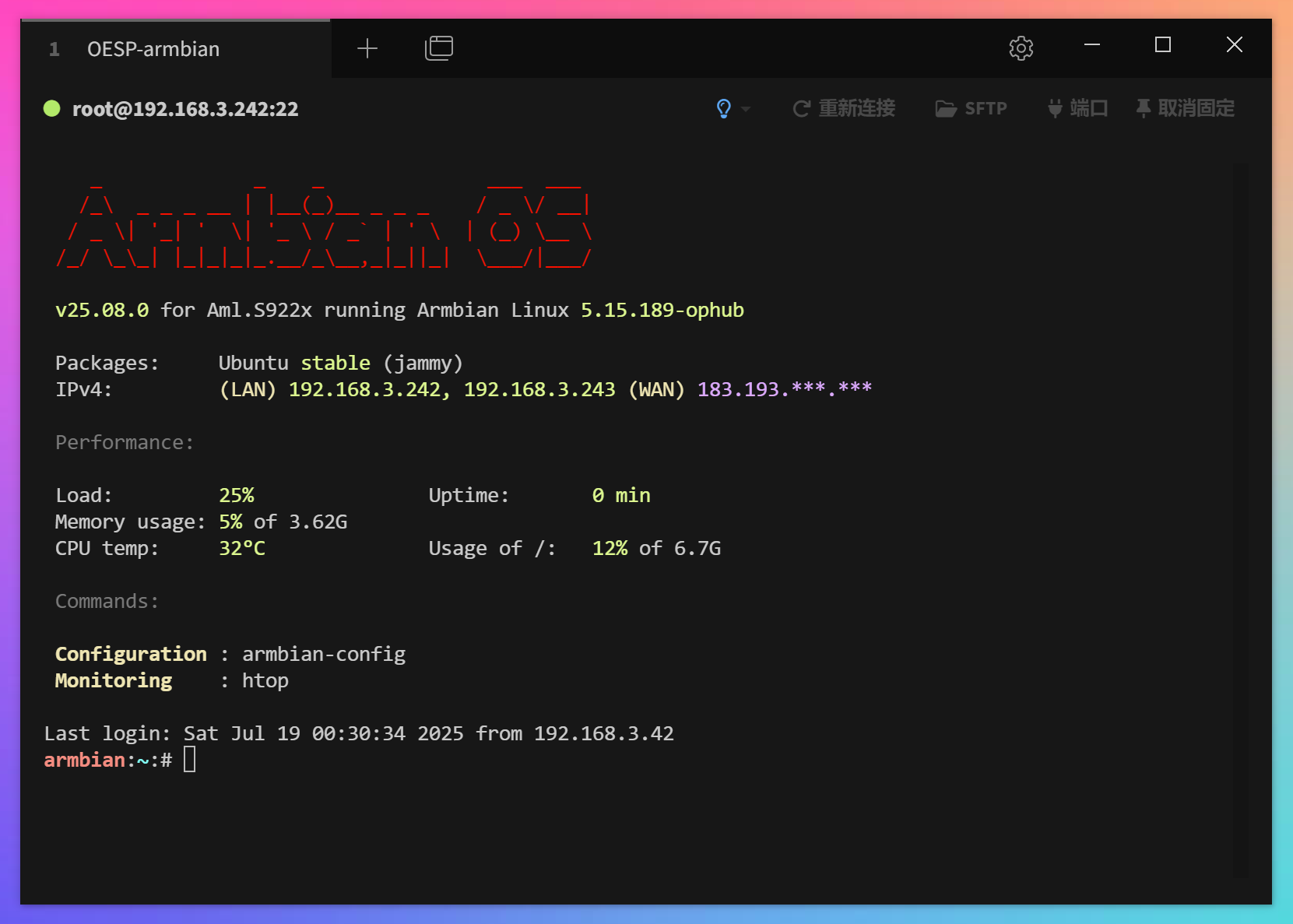
Task: Add a new tab with plus icon
Action: [x=367, y=48]
